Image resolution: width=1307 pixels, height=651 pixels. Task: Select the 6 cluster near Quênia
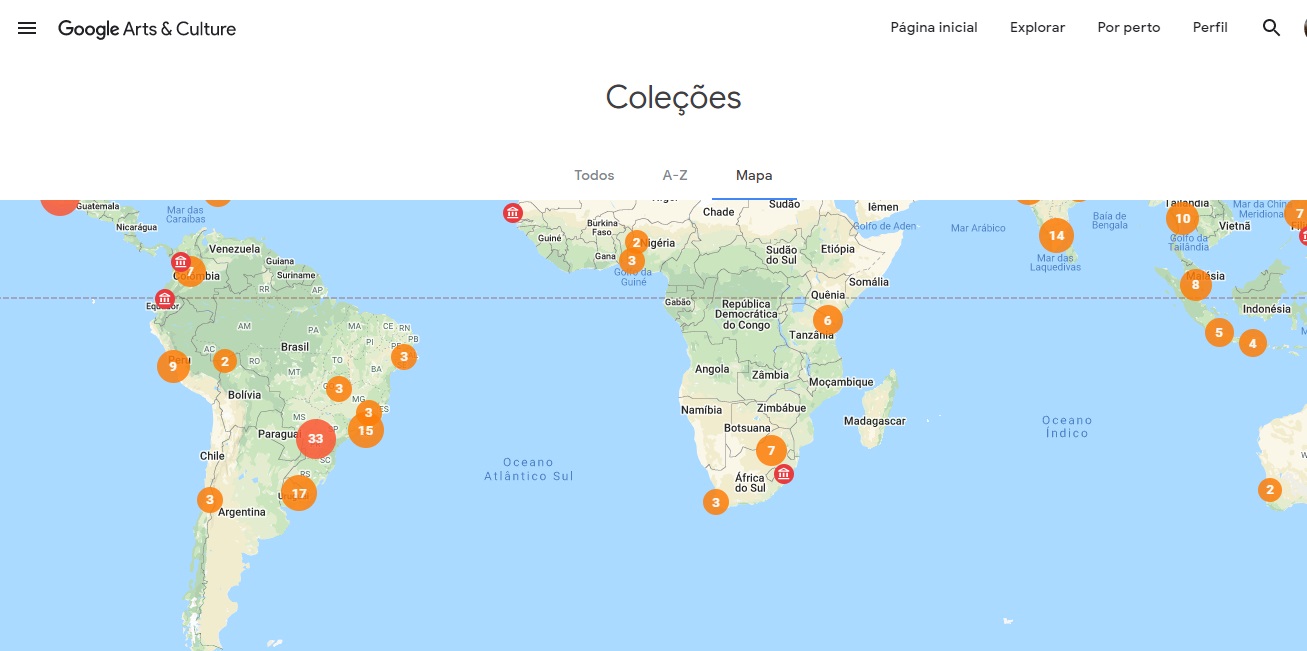point(827,320)
